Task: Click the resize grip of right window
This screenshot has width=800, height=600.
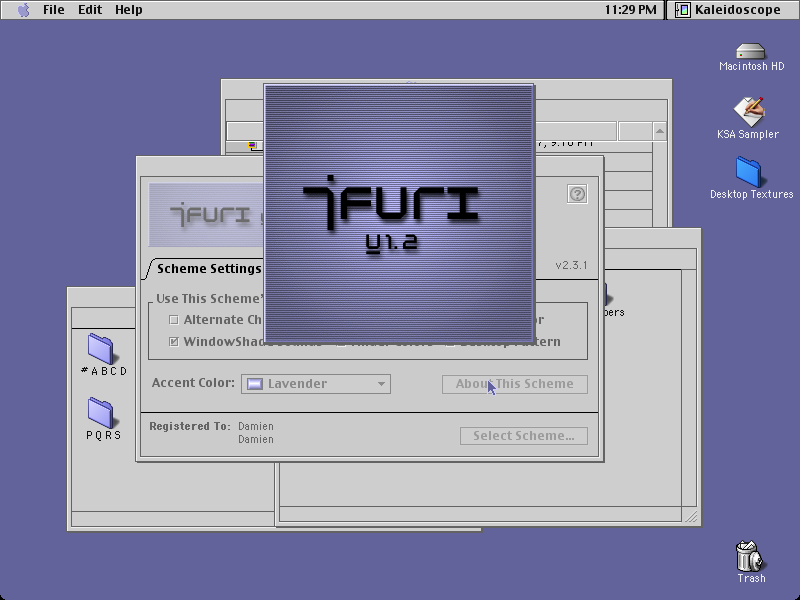Action: point(691,516)
